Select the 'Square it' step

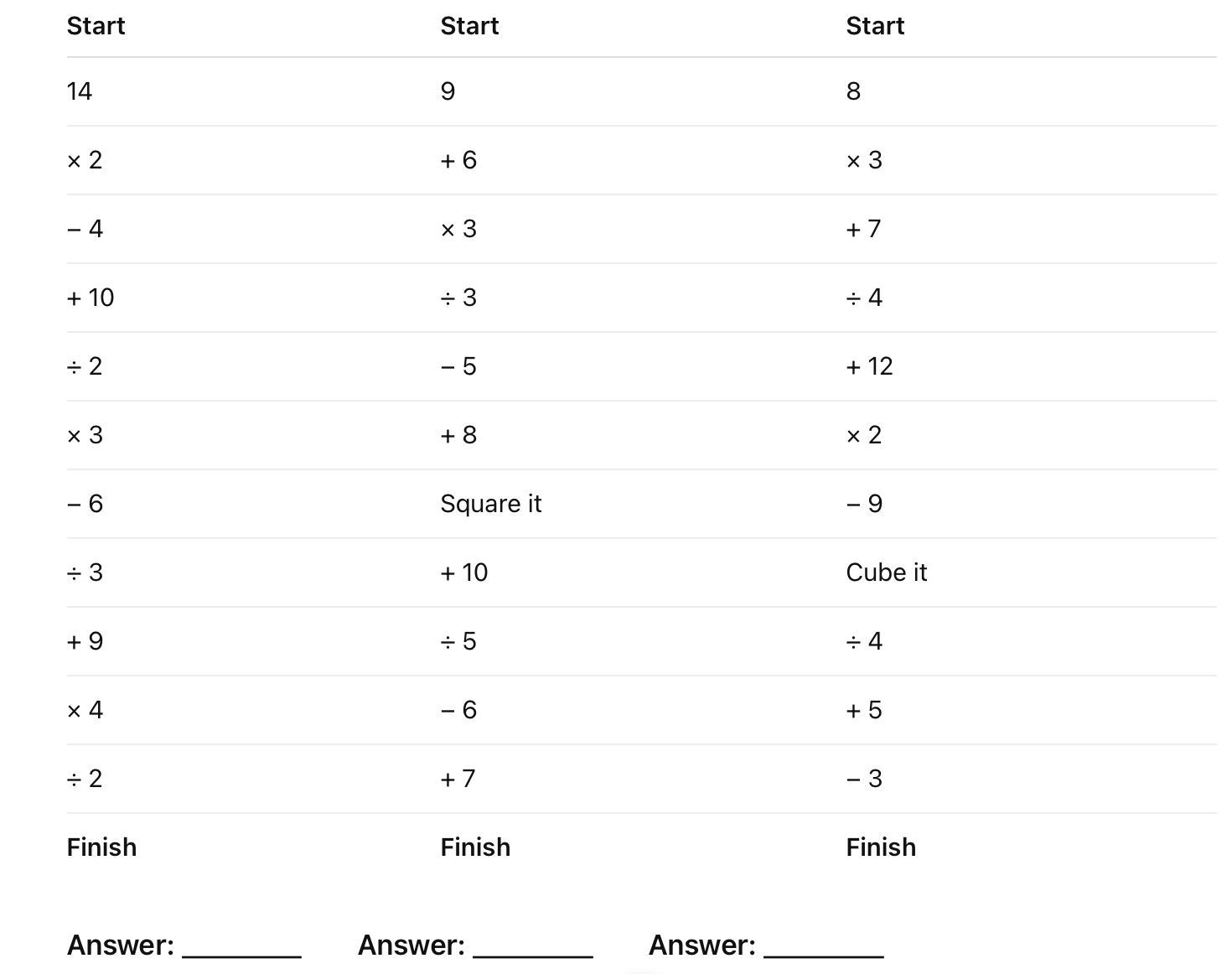491,504
